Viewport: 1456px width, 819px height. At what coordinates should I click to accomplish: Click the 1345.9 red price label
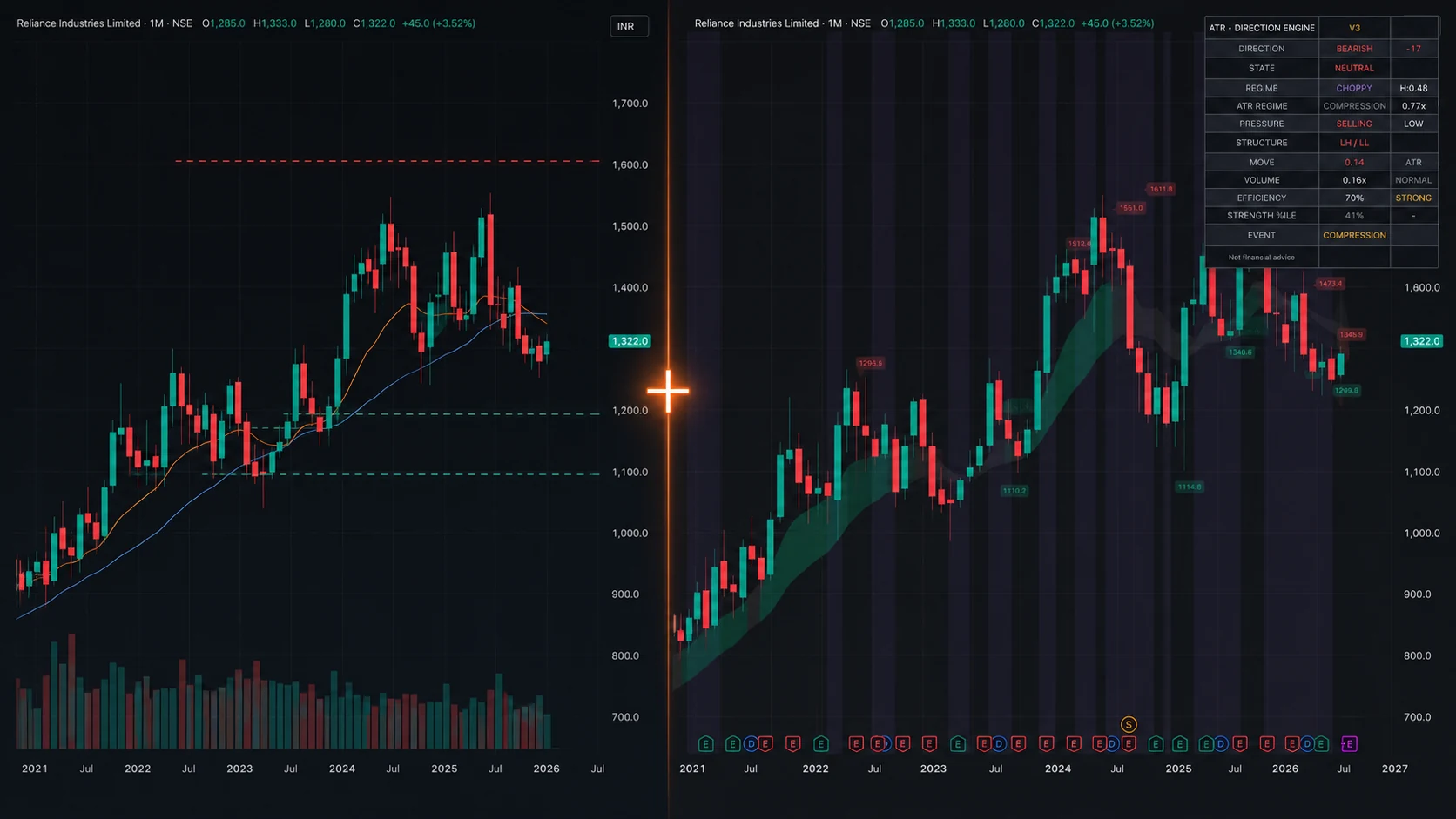[1352, 334]
